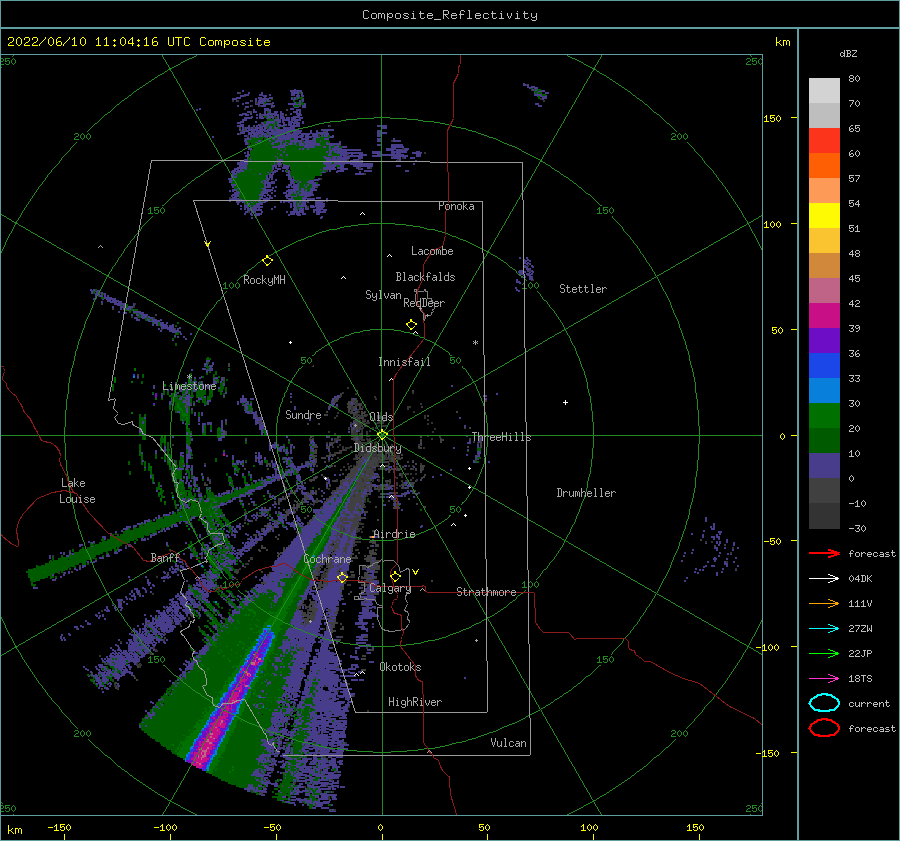Click the Limestone label
The height and width of the screenshot is (841, 900).
(189, 386)
